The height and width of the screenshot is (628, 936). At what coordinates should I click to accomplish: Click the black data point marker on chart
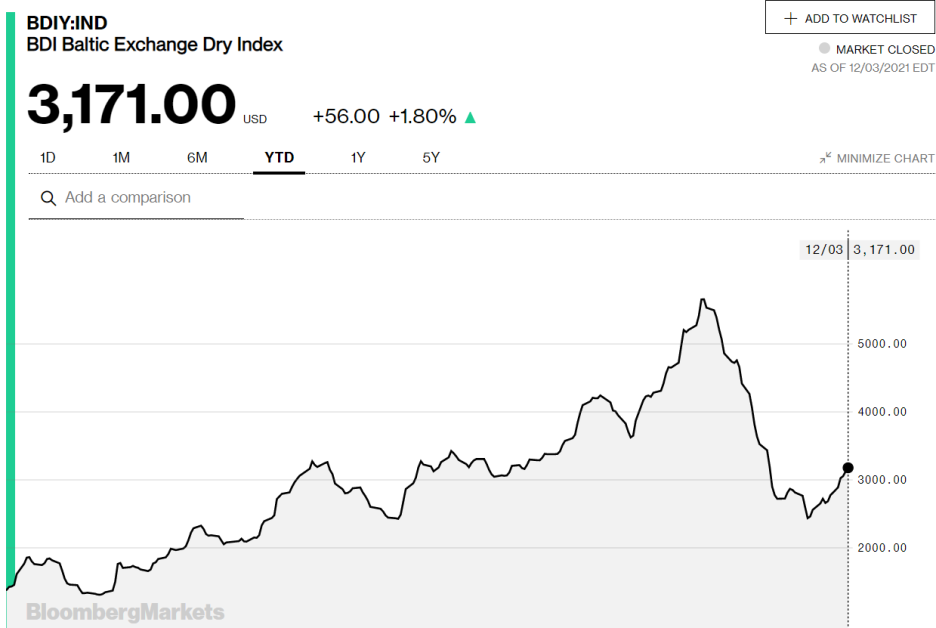pos(848,467)
